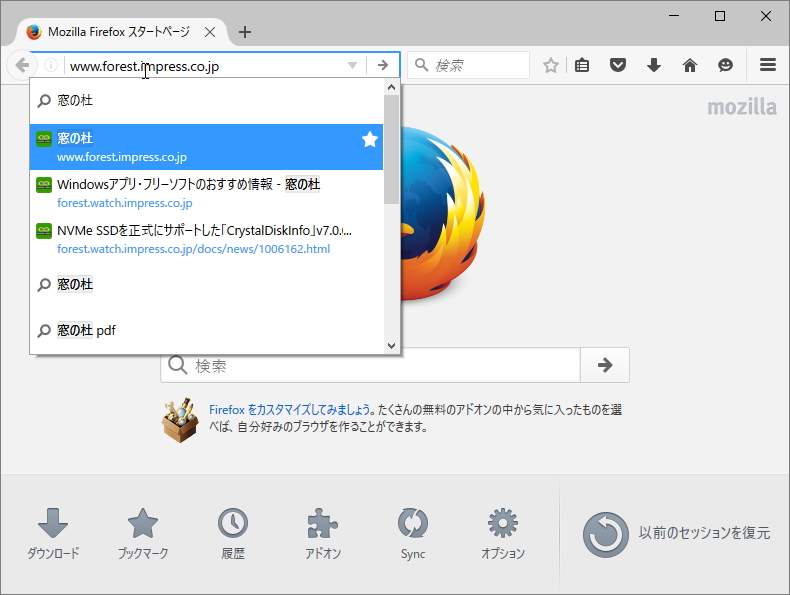790x595 pixels.
Task: Click the toolbar search field
Action: [469, 65]
